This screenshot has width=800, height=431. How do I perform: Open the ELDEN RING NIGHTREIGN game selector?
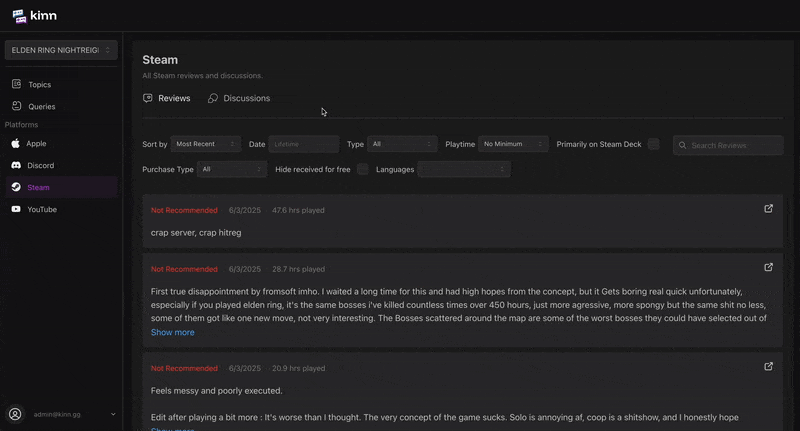point(61,50)
